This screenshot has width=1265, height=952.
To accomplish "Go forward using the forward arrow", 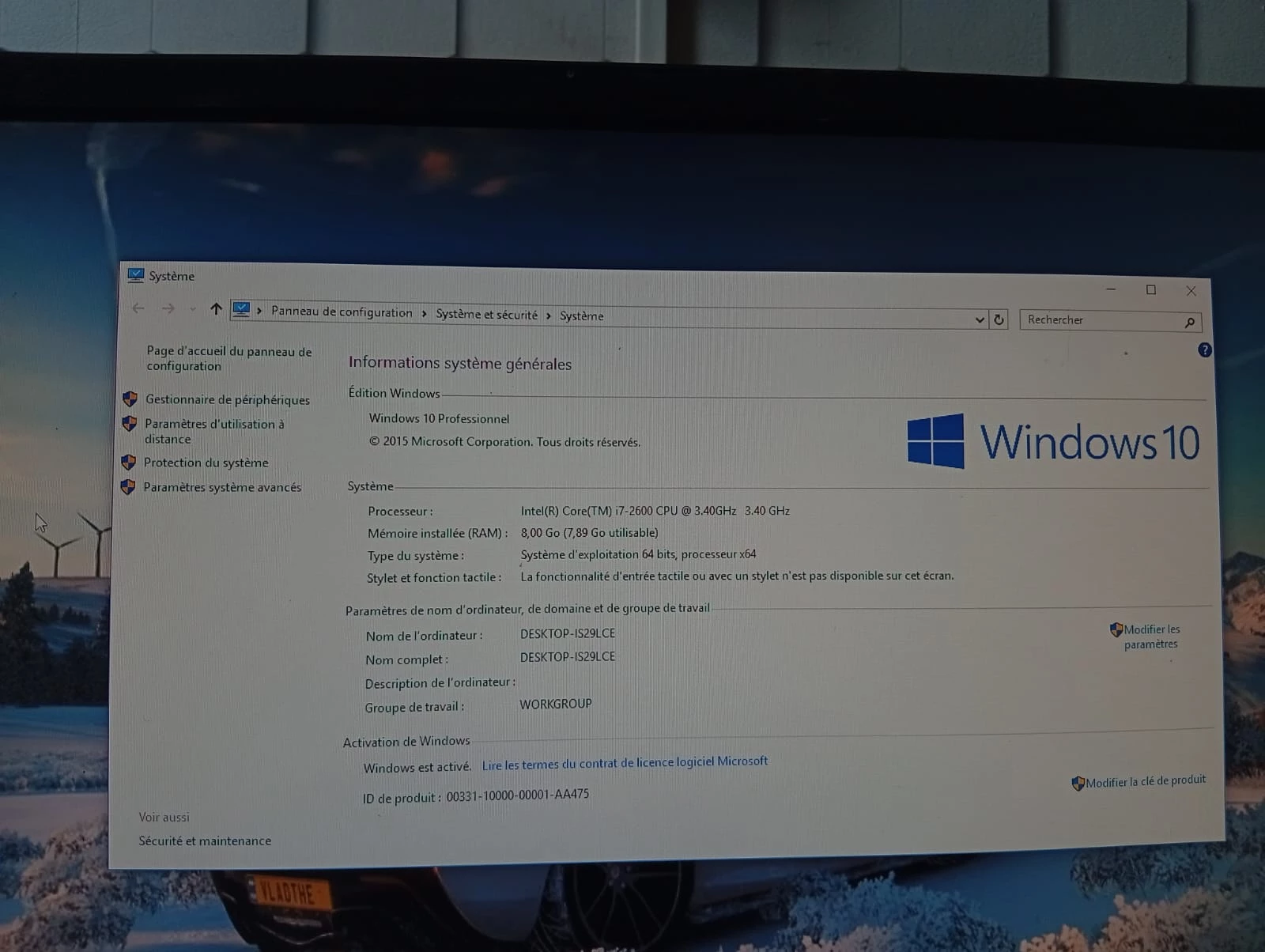I will [168, 308].
